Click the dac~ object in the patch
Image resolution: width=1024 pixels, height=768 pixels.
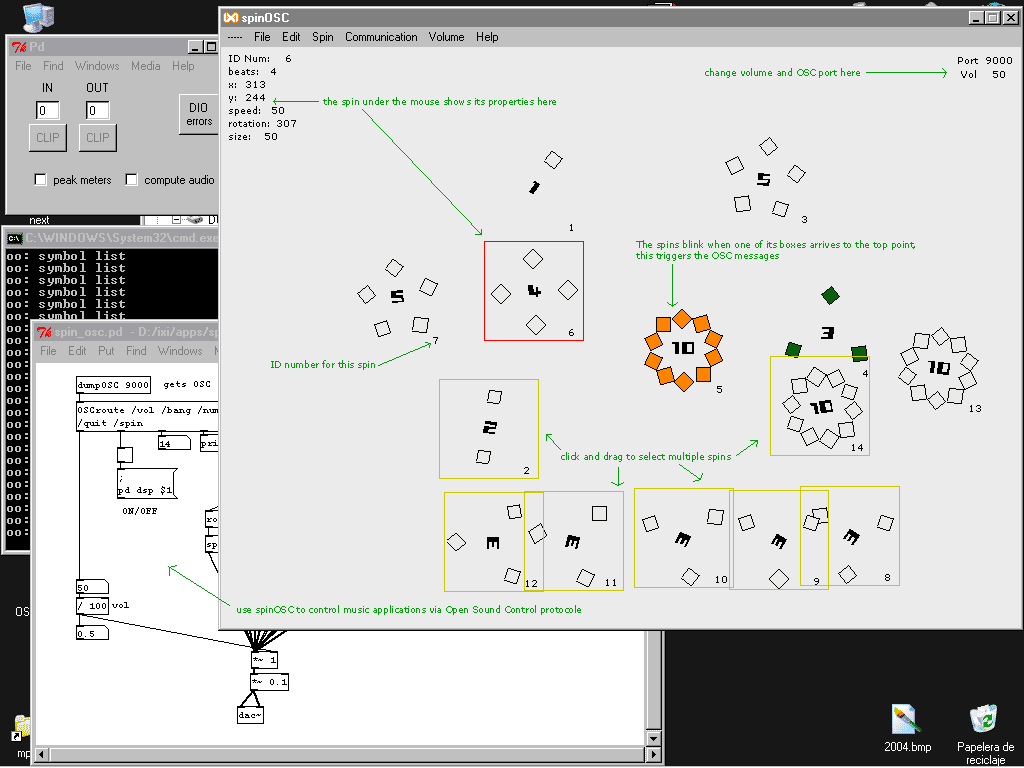pyautogui.click(x=250, y=715)
